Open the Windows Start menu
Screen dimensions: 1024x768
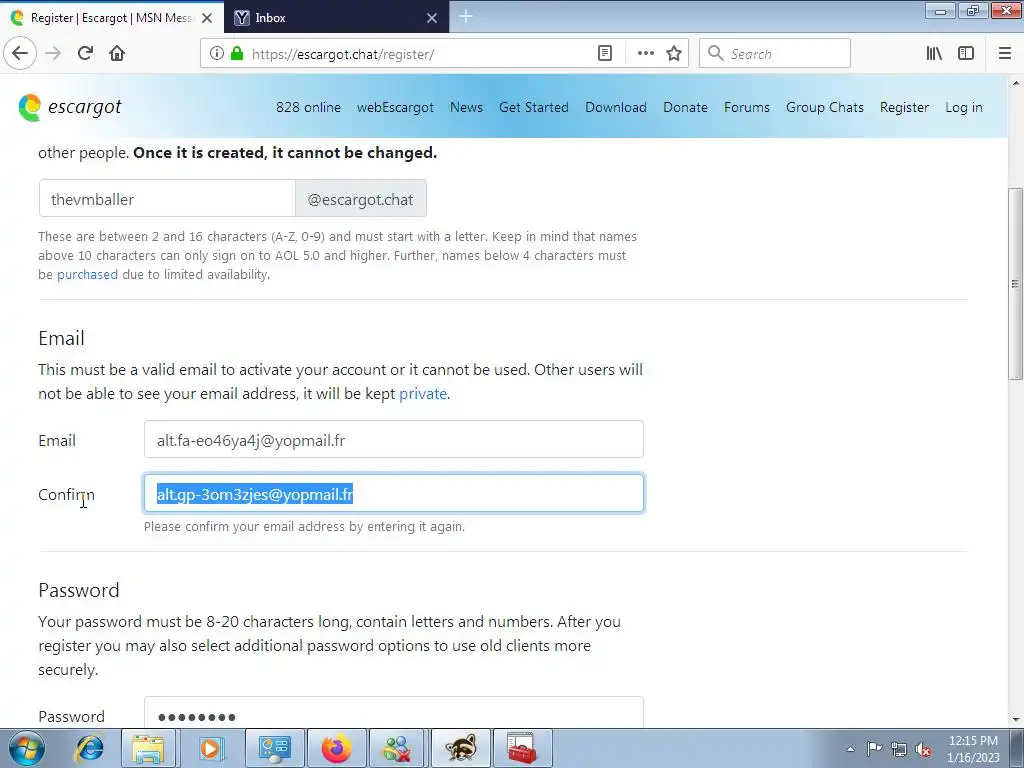pyautogui.click(x=26, y=748)
